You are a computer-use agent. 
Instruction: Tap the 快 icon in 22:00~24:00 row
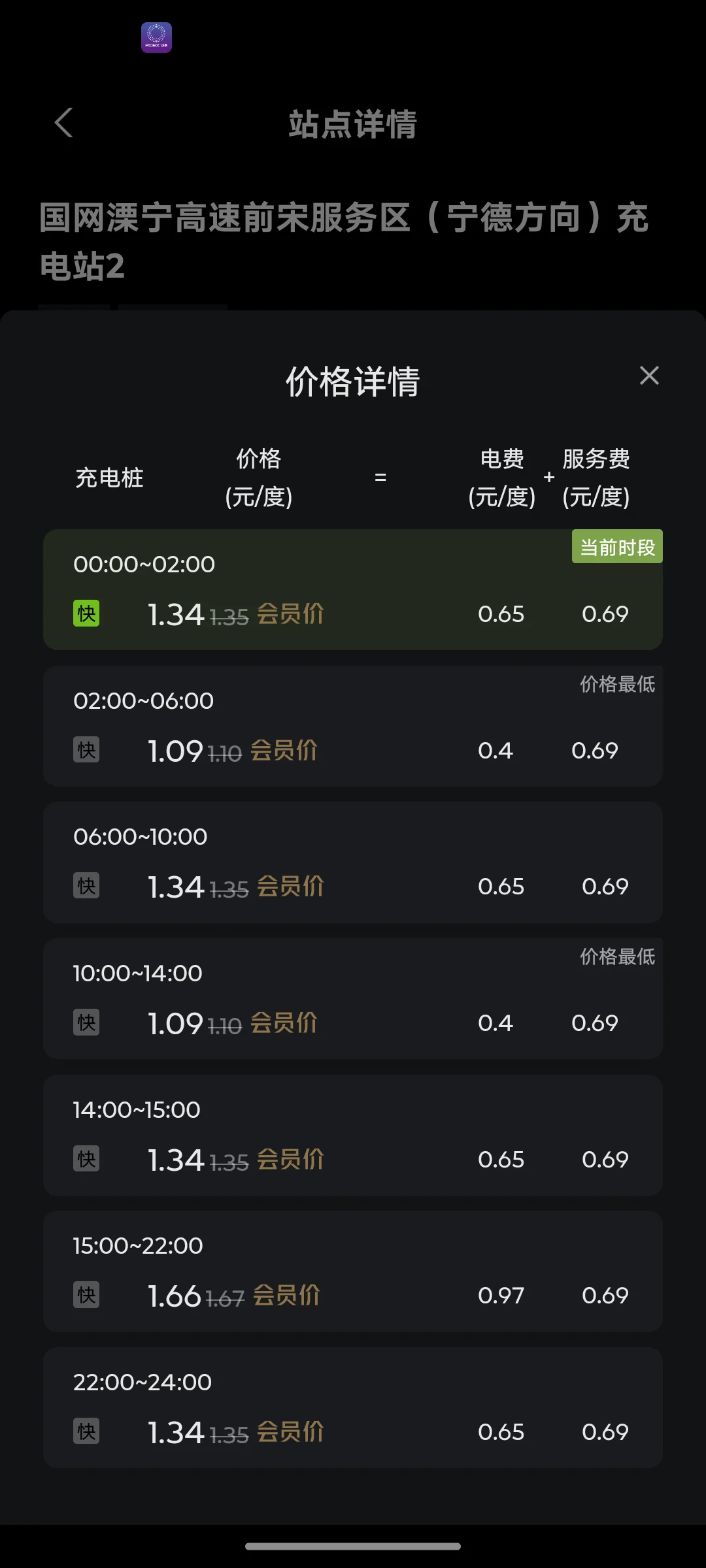86,1431
